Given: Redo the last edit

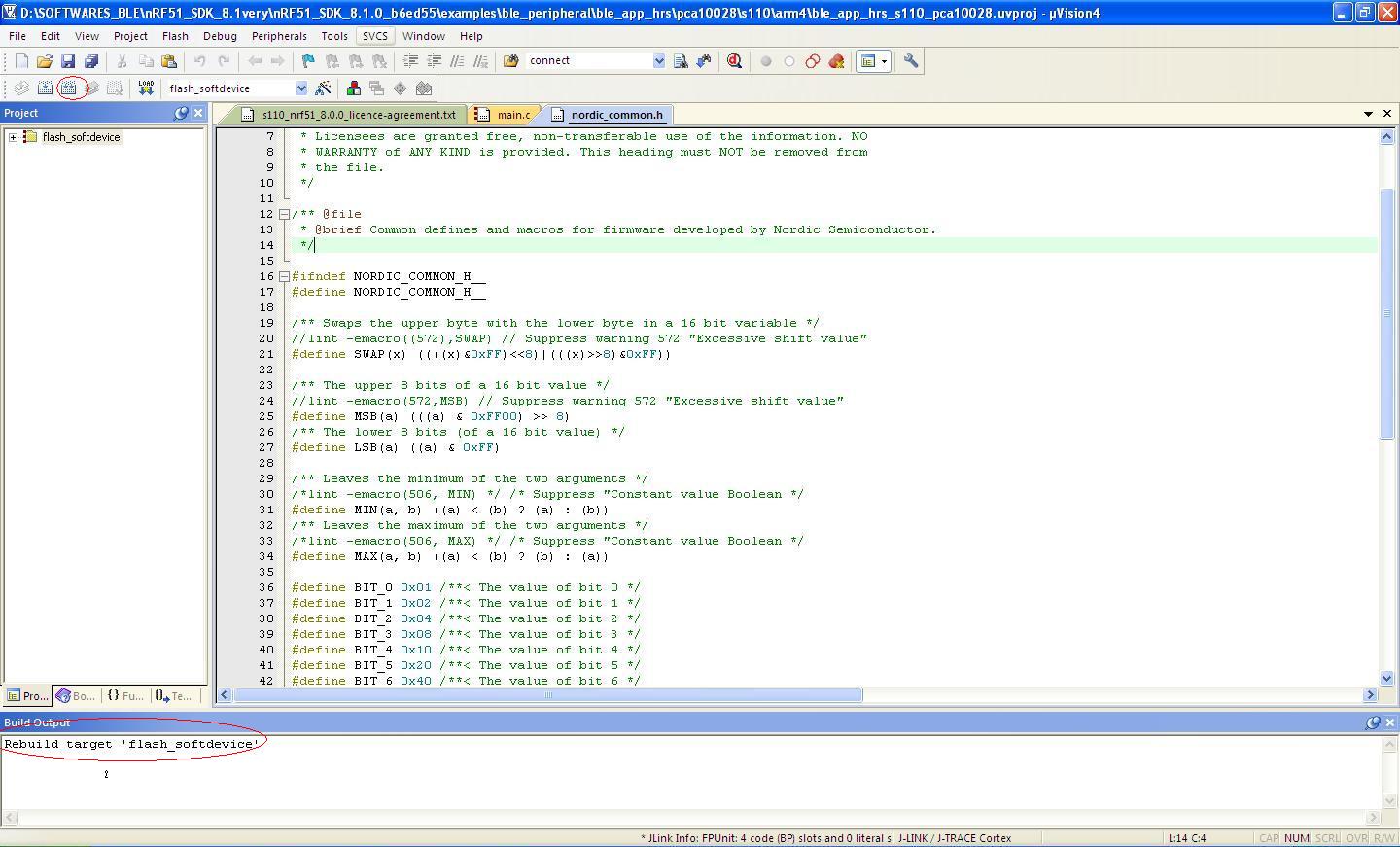Looking at the screenshot, I should point(224,61).
